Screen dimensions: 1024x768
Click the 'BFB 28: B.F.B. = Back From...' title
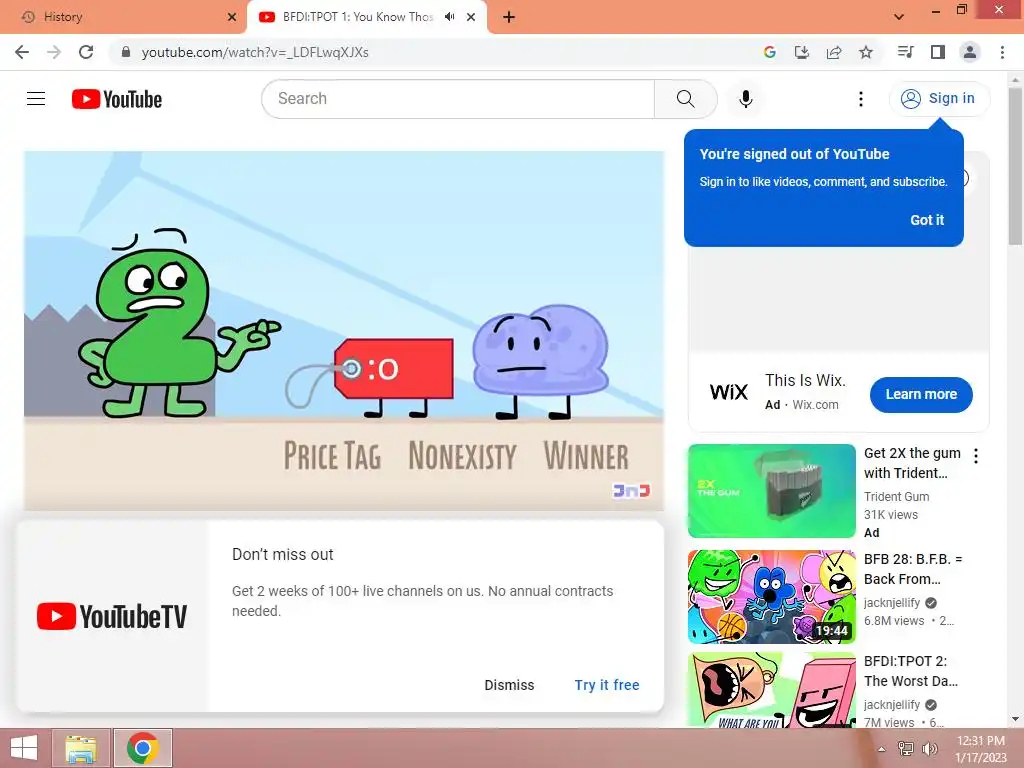912,569
